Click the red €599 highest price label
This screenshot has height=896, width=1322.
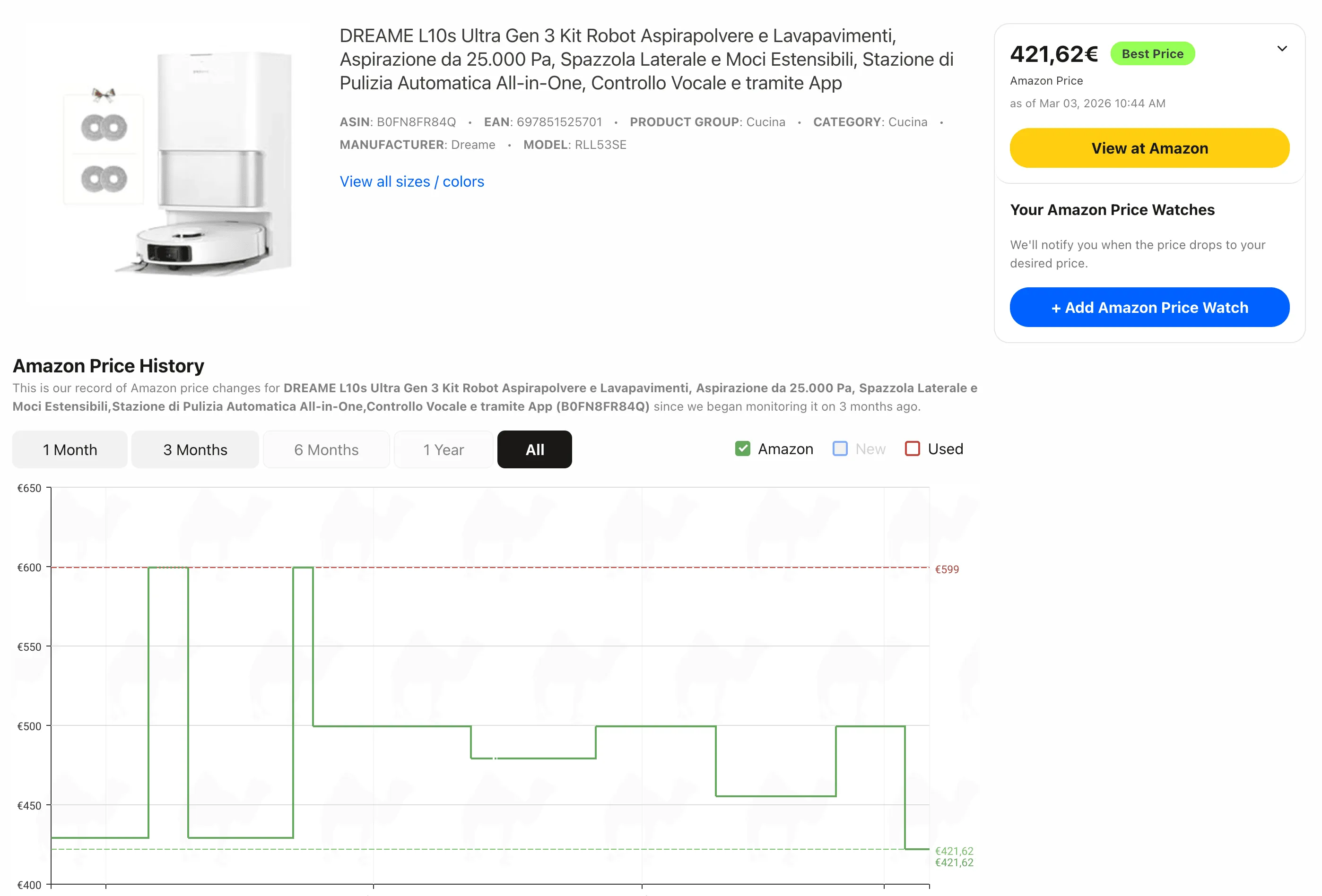coord(947,569)
